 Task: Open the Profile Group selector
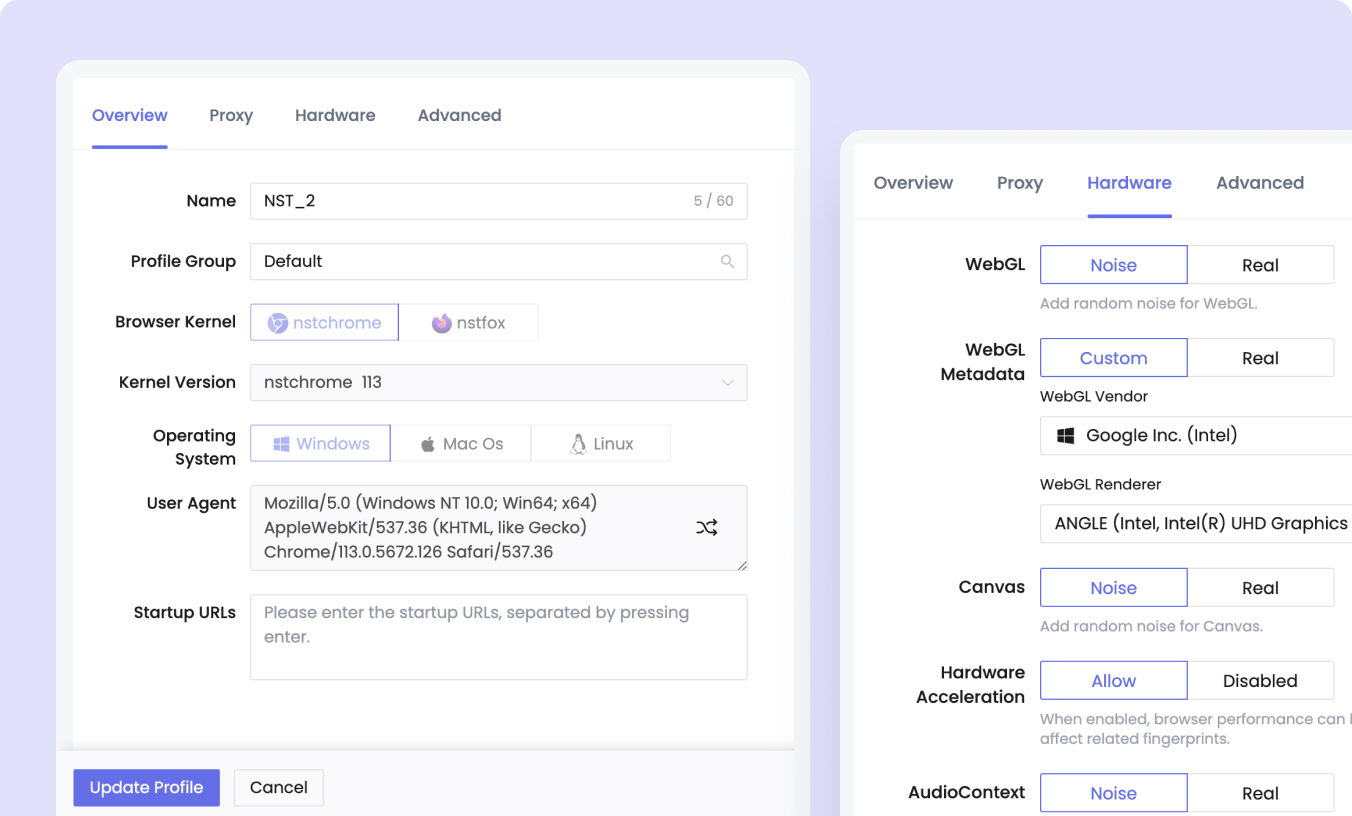(499, 261)
